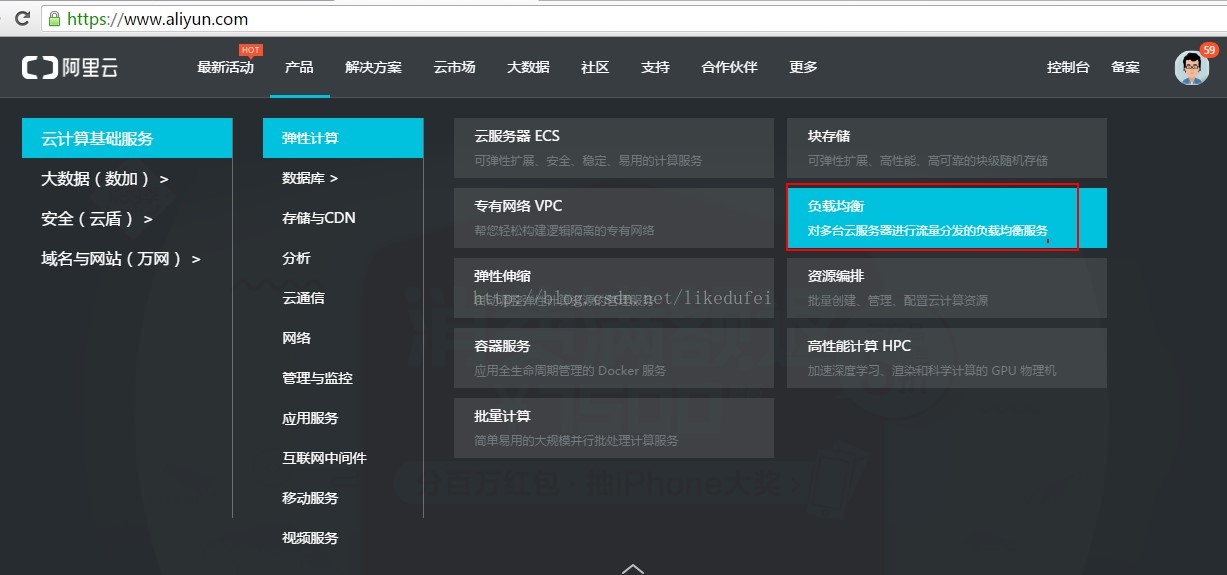Select 云通信 subcategory
The height and width of the screenshot is (575, 1227).
pos(303,298)
